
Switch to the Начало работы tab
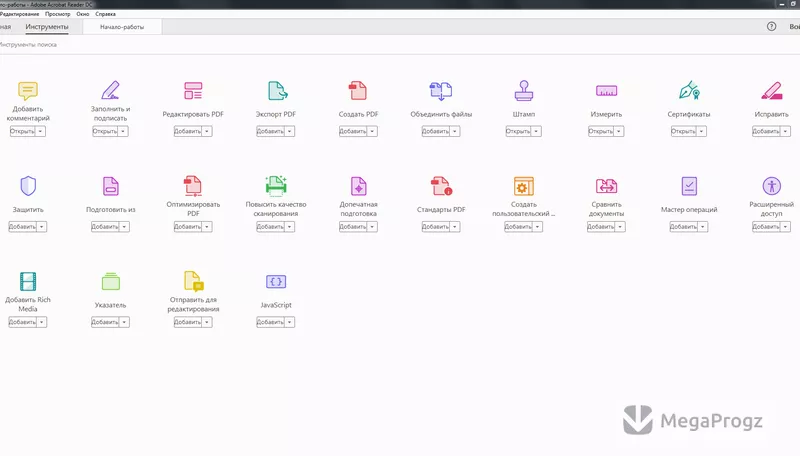point(122,27)
